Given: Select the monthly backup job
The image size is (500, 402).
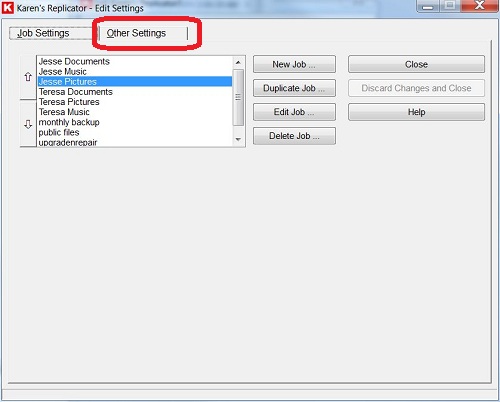Looking at the screenshot, I should coord(135,122).
